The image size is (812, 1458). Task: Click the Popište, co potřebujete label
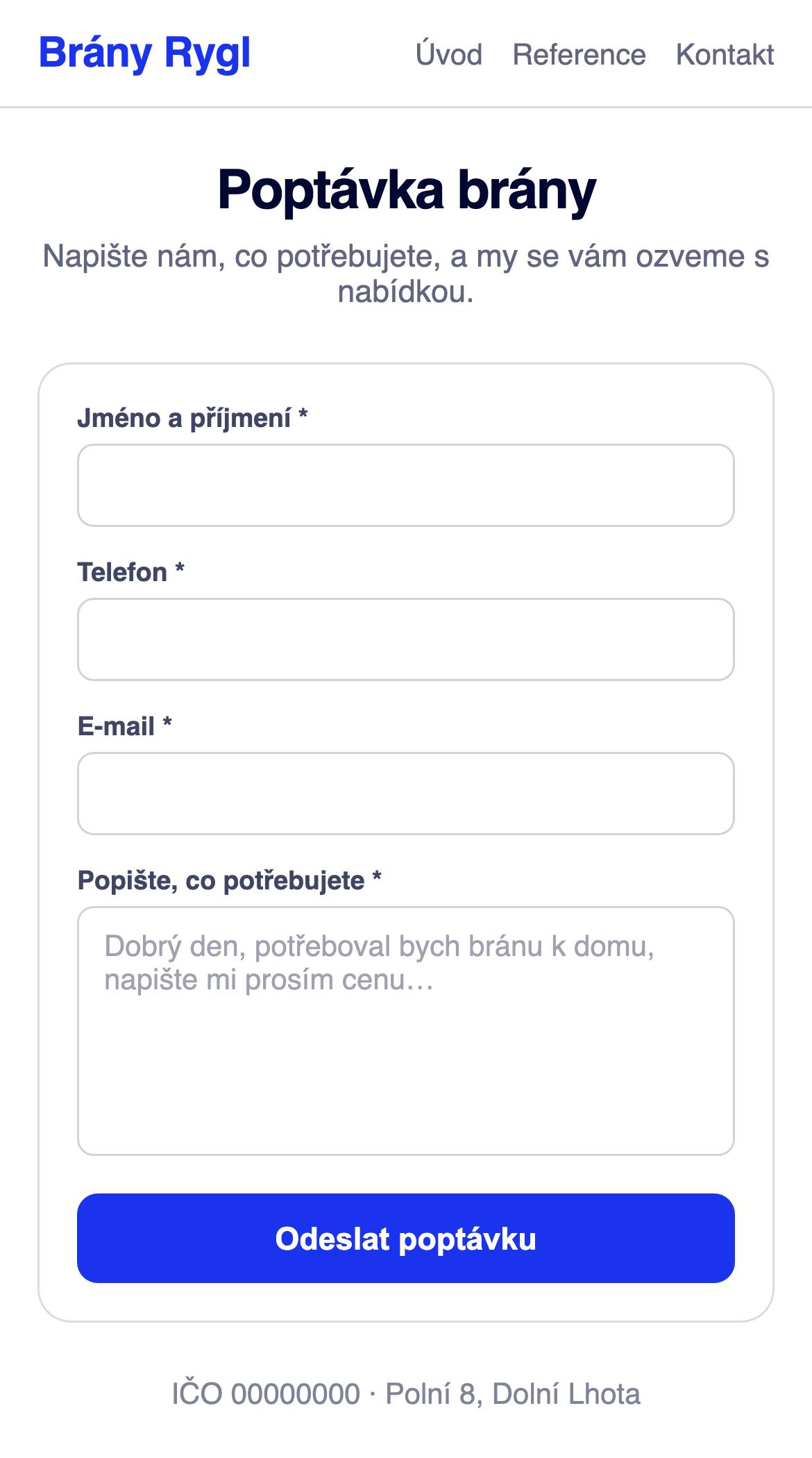coord(229,880)
